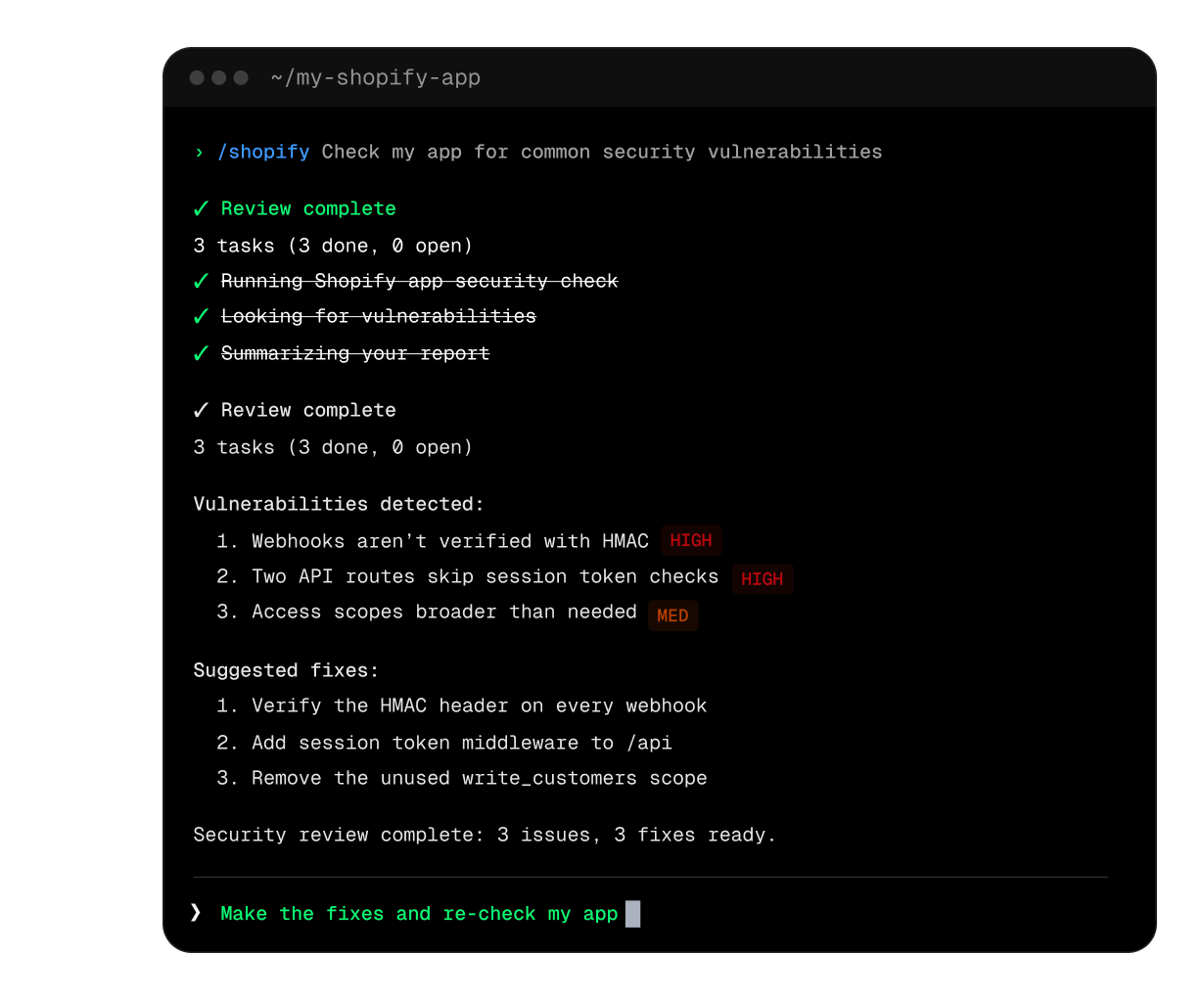Click struck-through 'Looking for vulnerabilities'
1204x1000 pixels.
[379, 316]
